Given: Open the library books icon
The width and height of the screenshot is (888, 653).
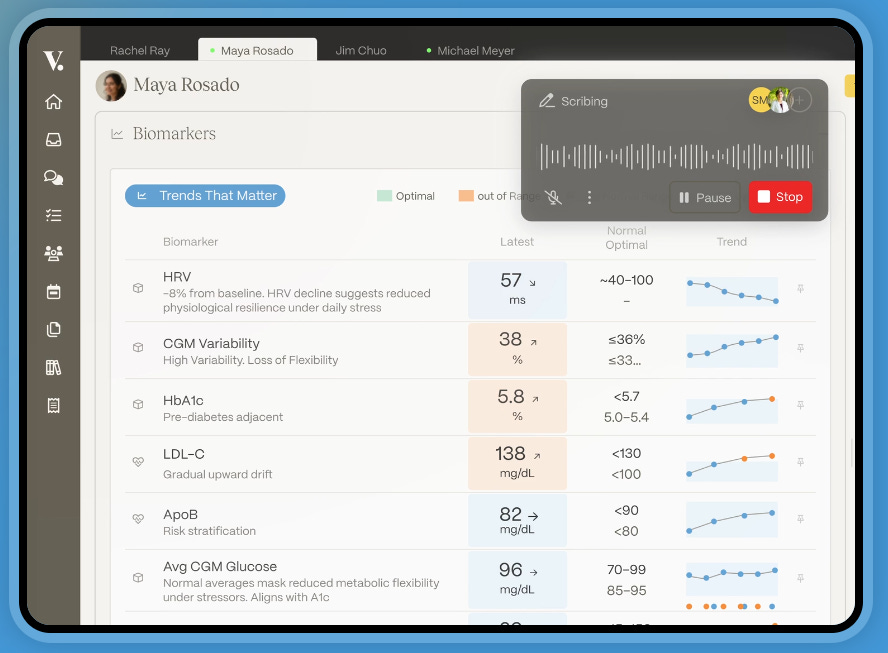Looking at the screenshot, I should pyautogui.click(x=53, y=367).
